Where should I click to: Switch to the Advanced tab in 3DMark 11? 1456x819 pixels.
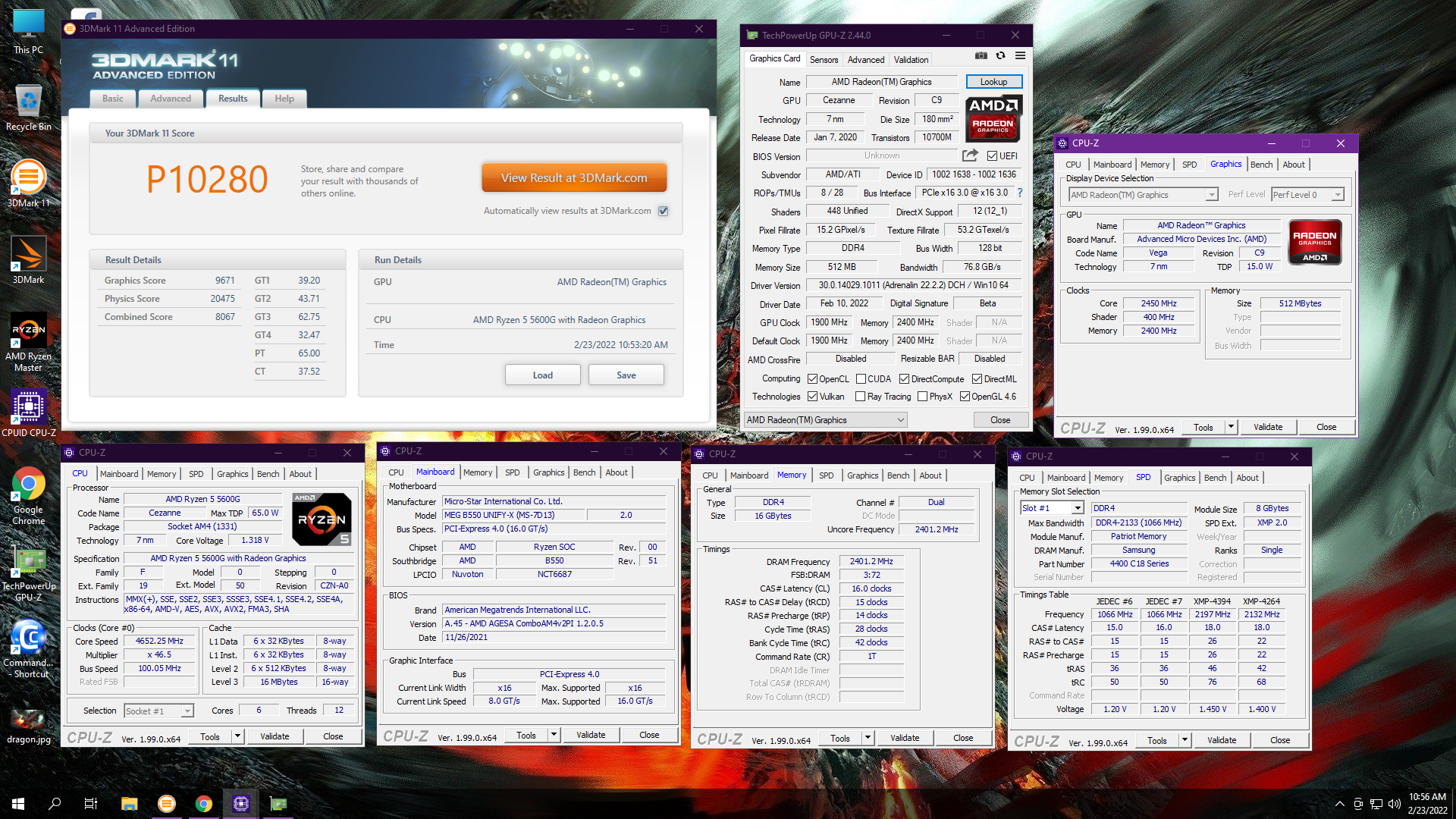171,99
